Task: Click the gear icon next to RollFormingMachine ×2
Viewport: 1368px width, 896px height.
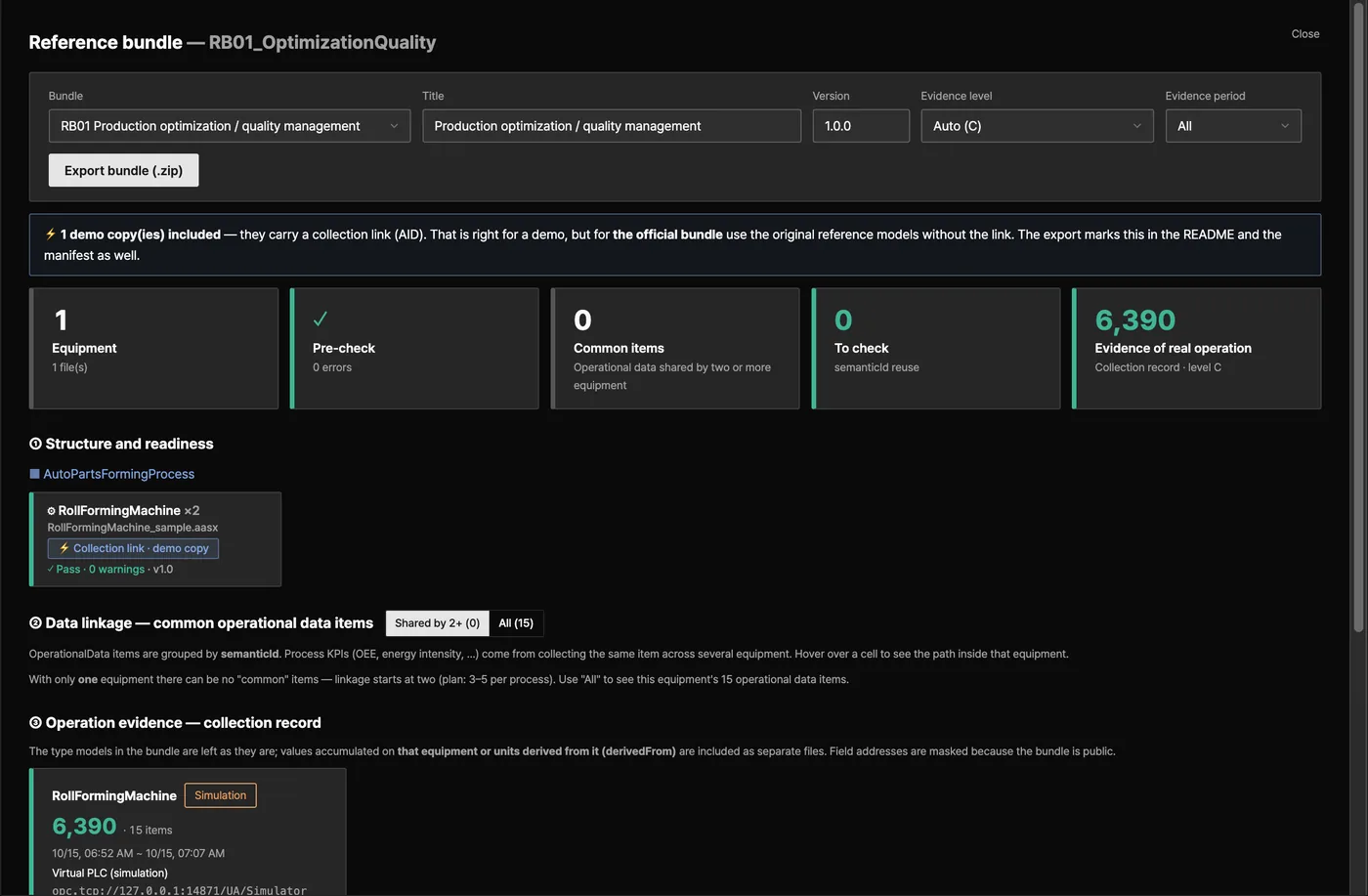Action: 52,511
